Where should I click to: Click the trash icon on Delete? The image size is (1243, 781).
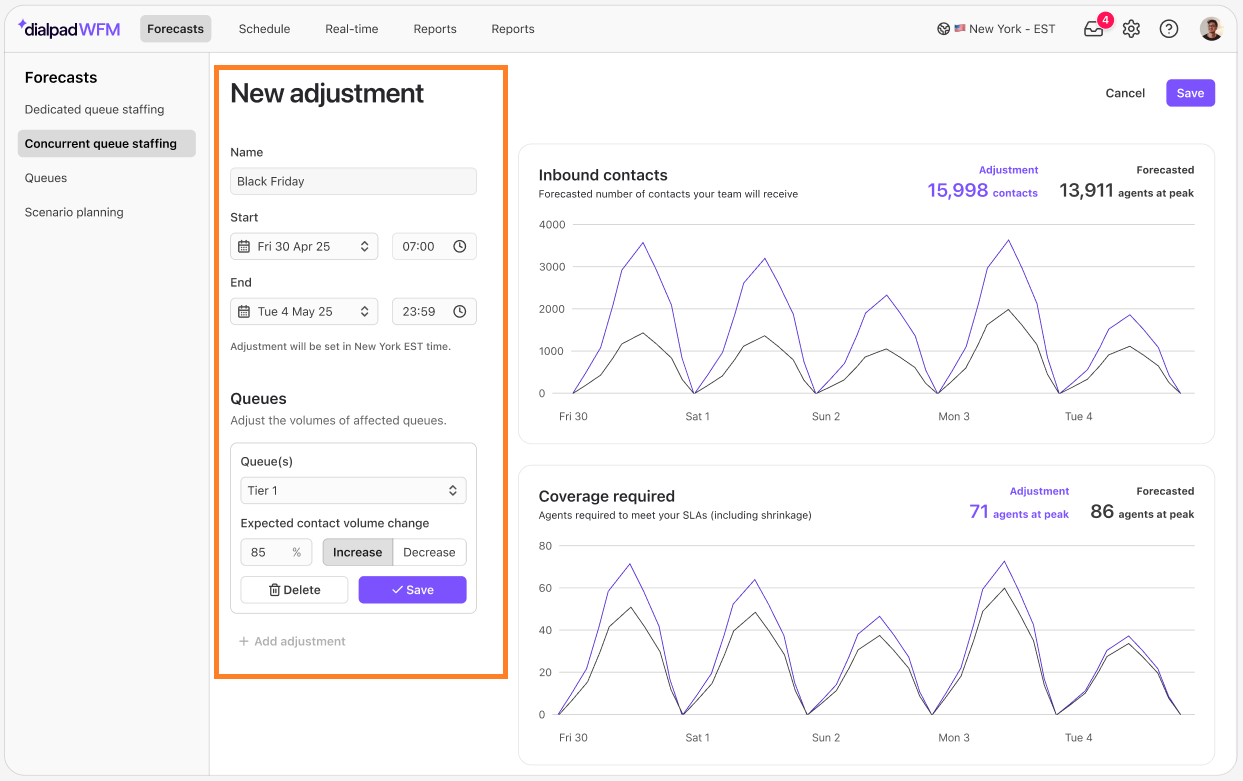pyautogui.click(x=275, y=590)
